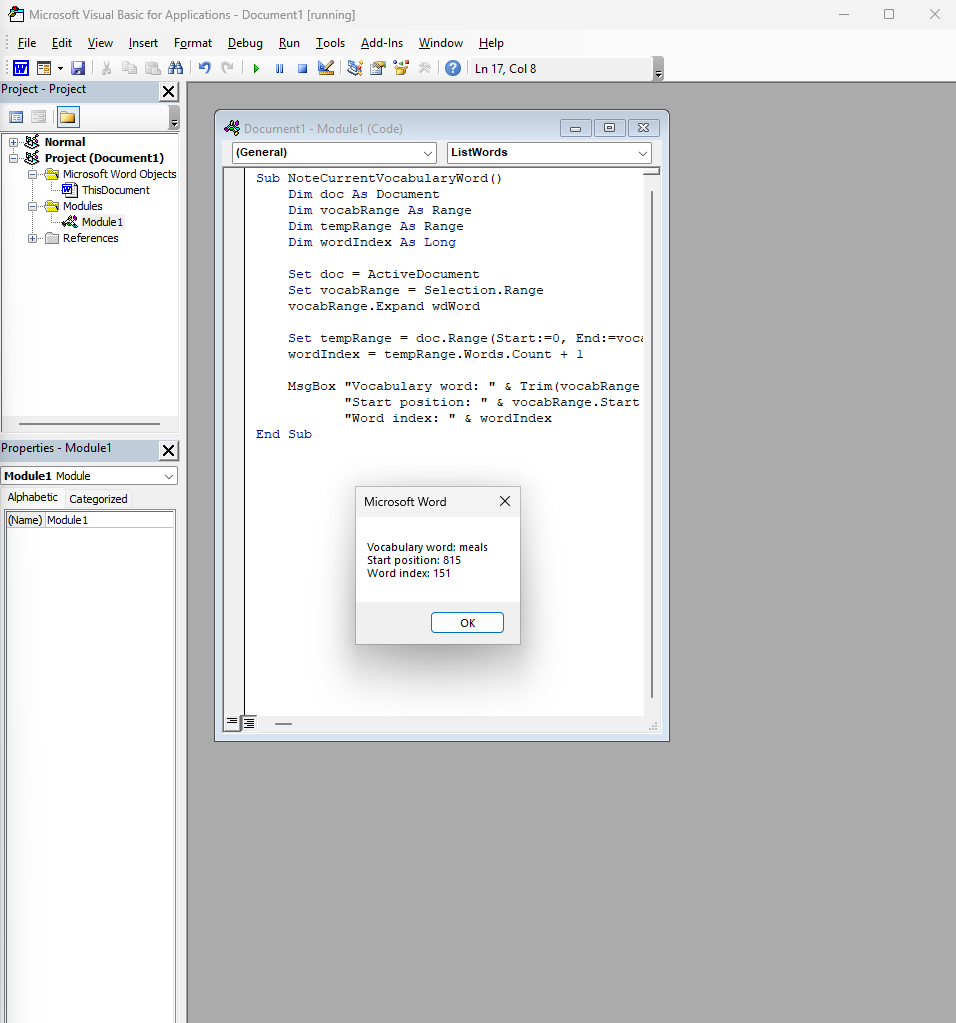Click the Break pause icon
The width and height of the screenshot is (956, 1023).
279,68
